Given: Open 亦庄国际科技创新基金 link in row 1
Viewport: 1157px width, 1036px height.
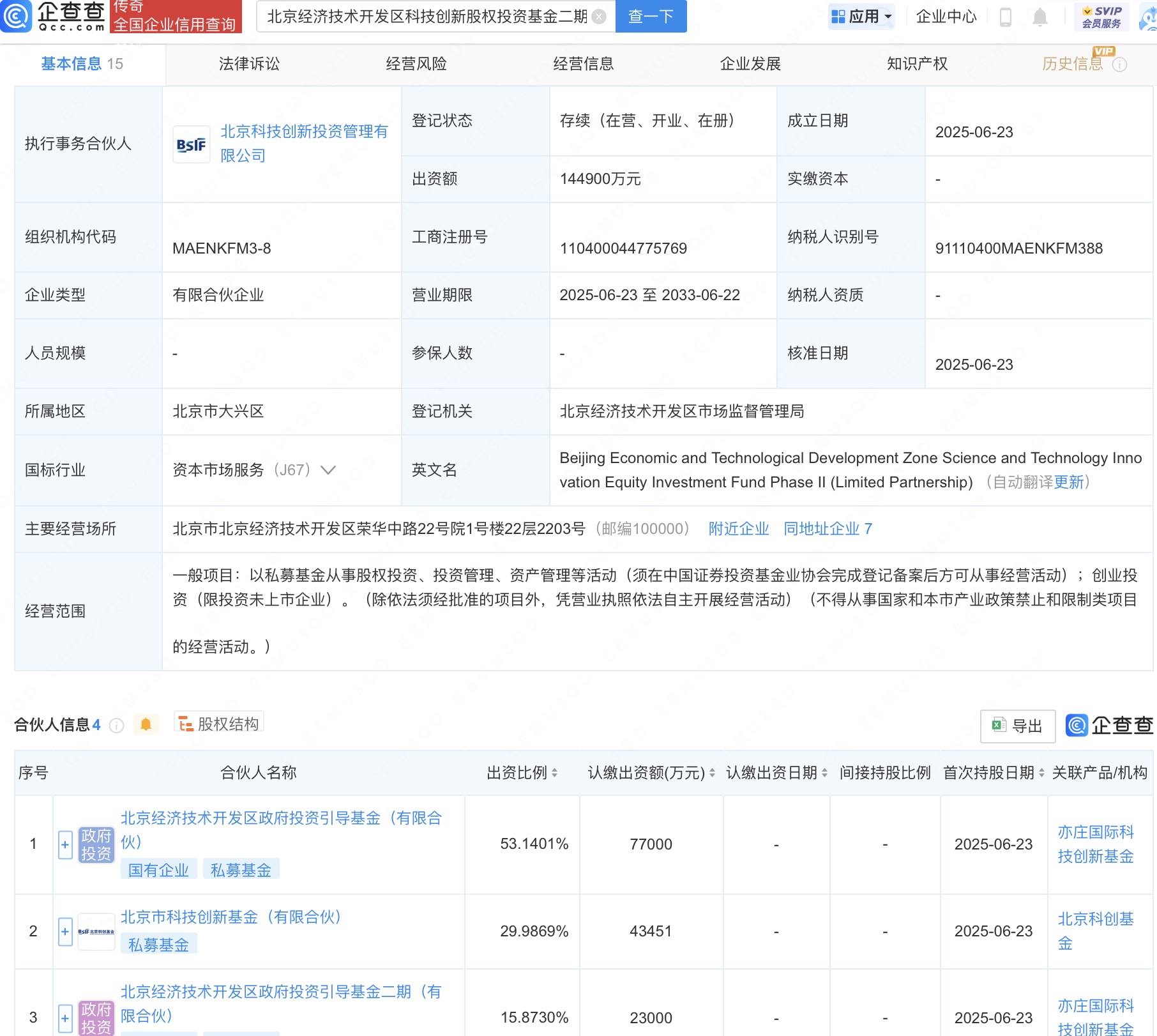Looking at the screenshot, I should (1096, 844).
